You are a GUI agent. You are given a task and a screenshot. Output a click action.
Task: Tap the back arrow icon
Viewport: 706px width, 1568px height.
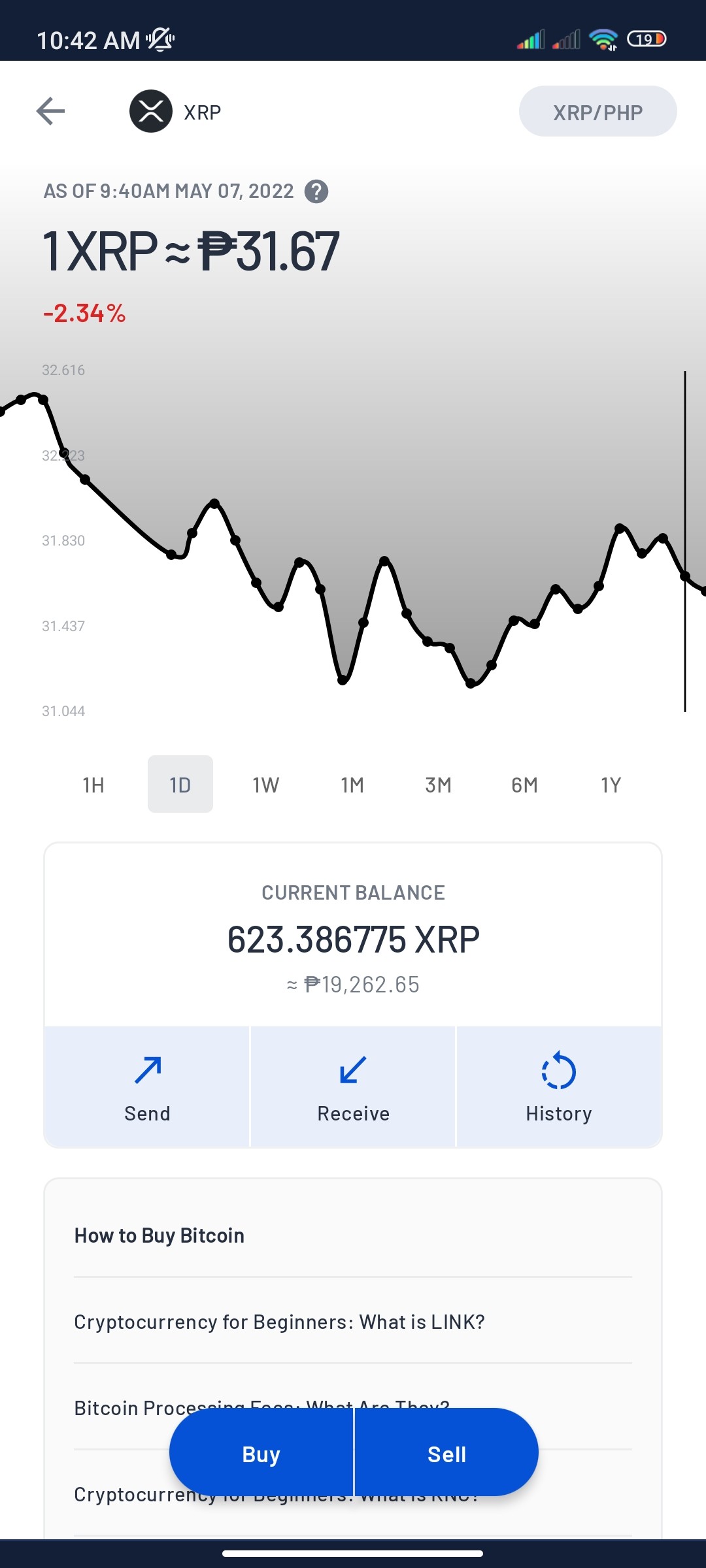coord(50,111)
